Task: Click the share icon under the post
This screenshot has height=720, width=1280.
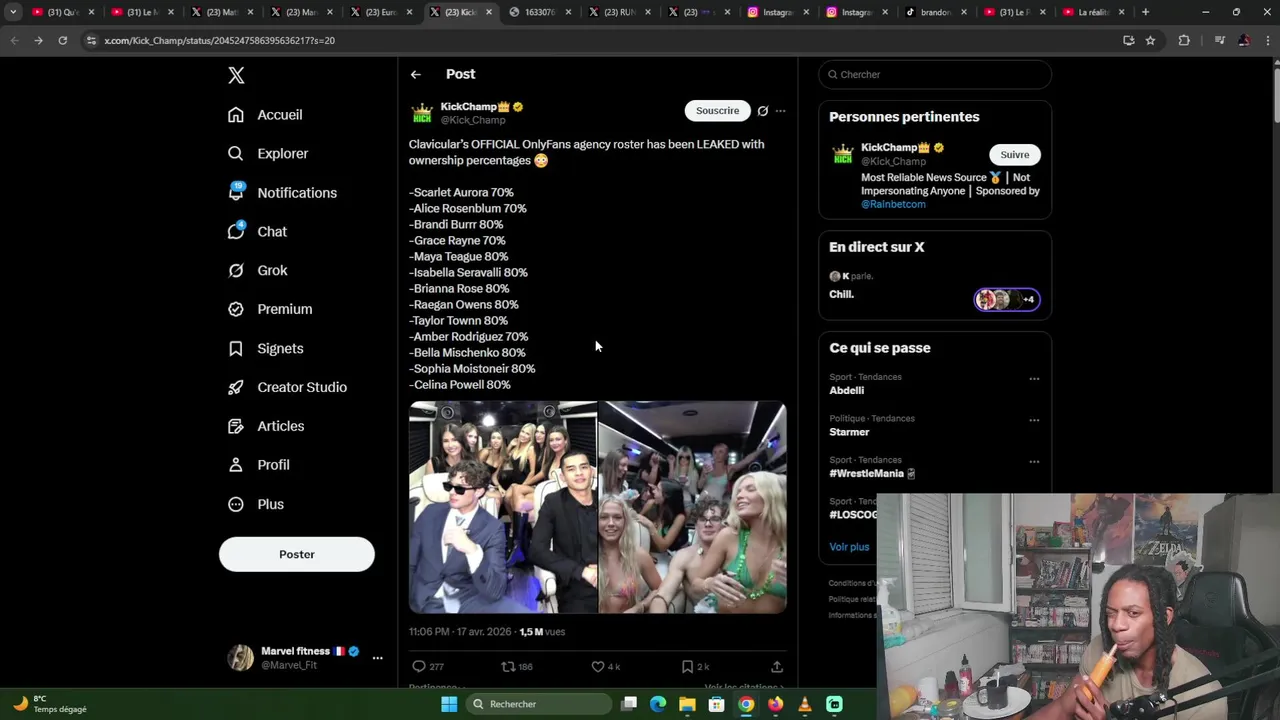Action: coord(777,666)
